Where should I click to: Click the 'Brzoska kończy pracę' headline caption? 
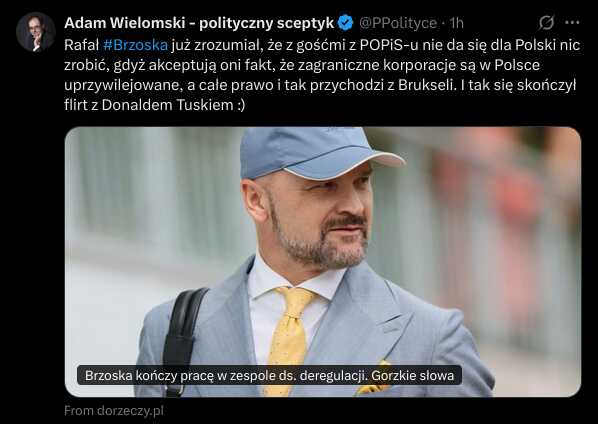point(269,376)
